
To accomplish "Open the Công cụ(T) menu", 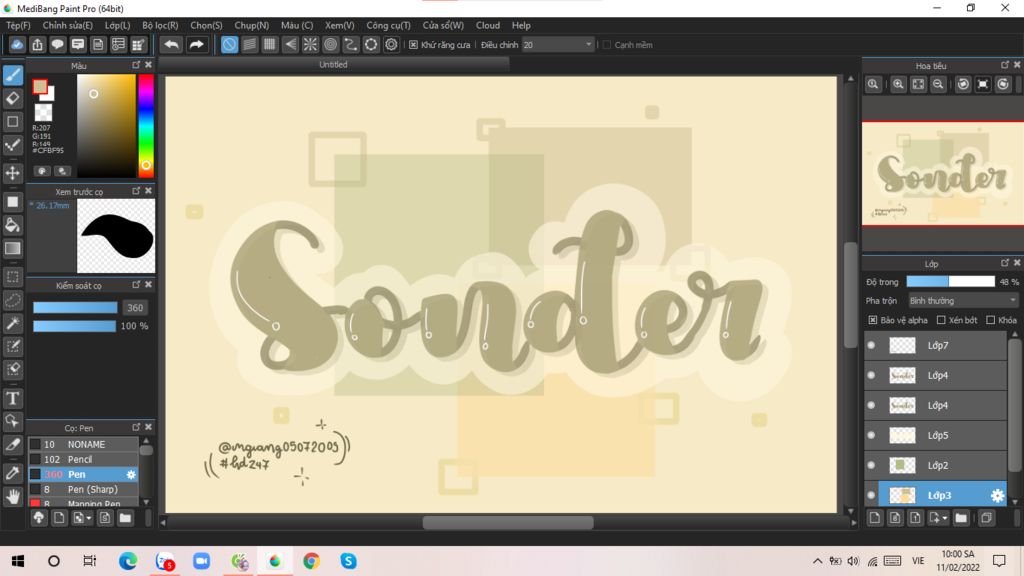I will [x=389, y=25].
